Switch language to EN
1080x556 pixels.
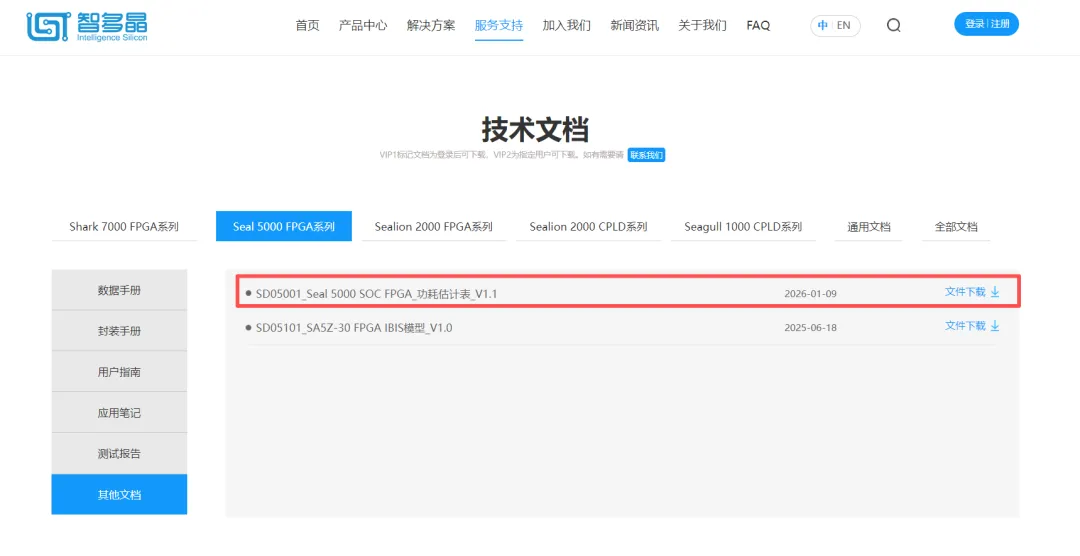pos(844,25)
